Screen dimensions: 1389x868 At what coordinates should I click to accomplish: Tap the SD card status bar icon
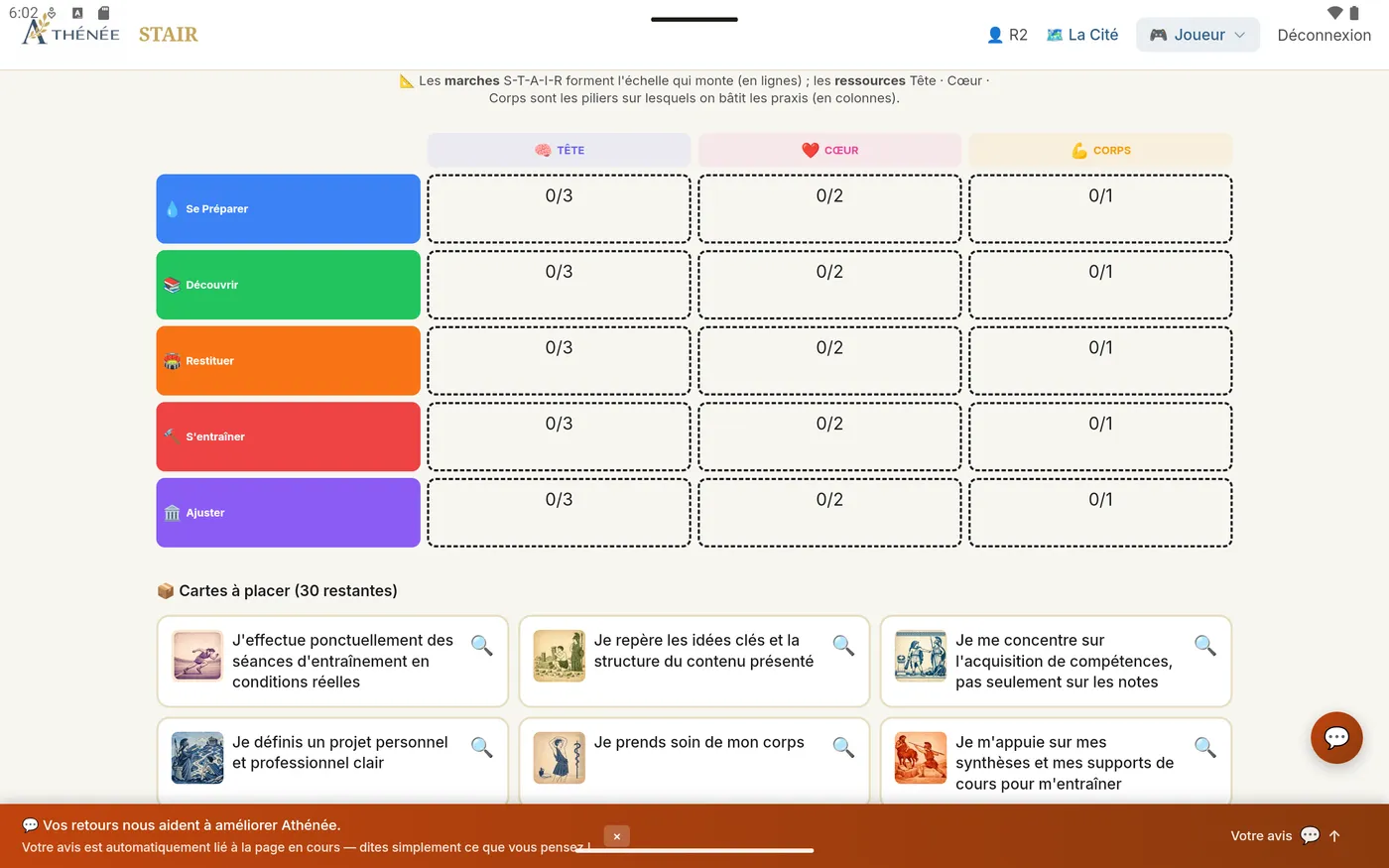103,13
